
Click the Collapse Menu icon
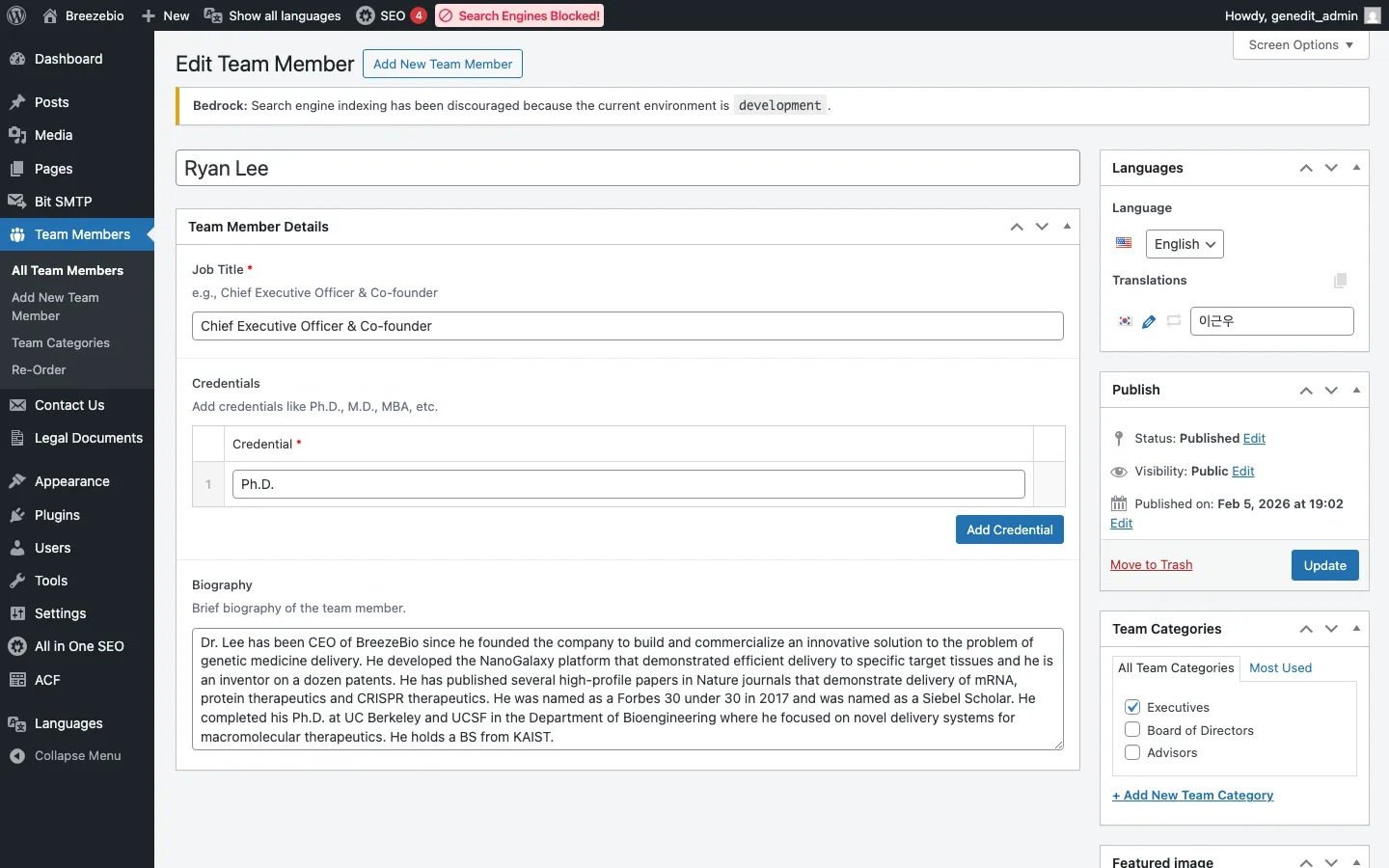tap(17, 756)
